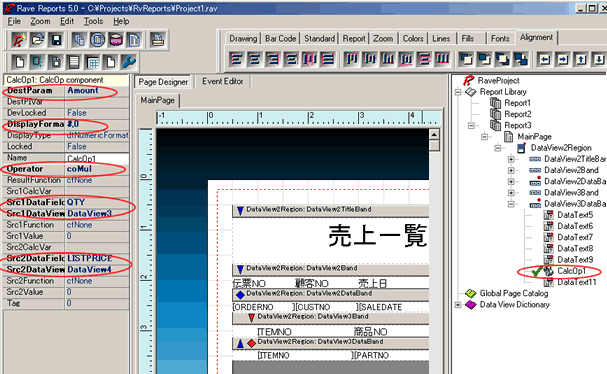Click the New Report stacked-pages icon
Screen dimensions: 607x374
point(79,39)
